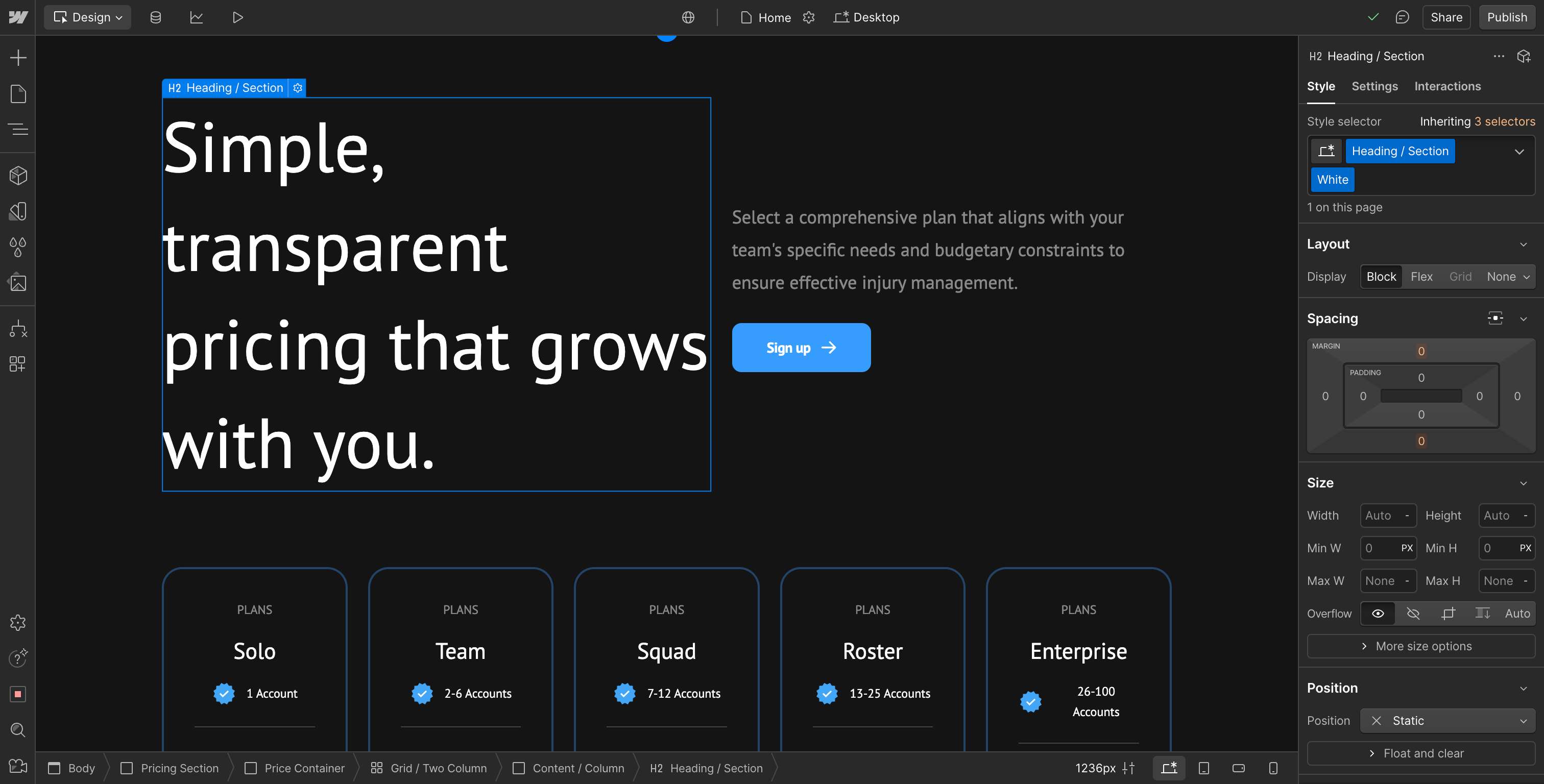Click the create component cube icon
The image size is (1544, 784).
(x=1523, y=56)
